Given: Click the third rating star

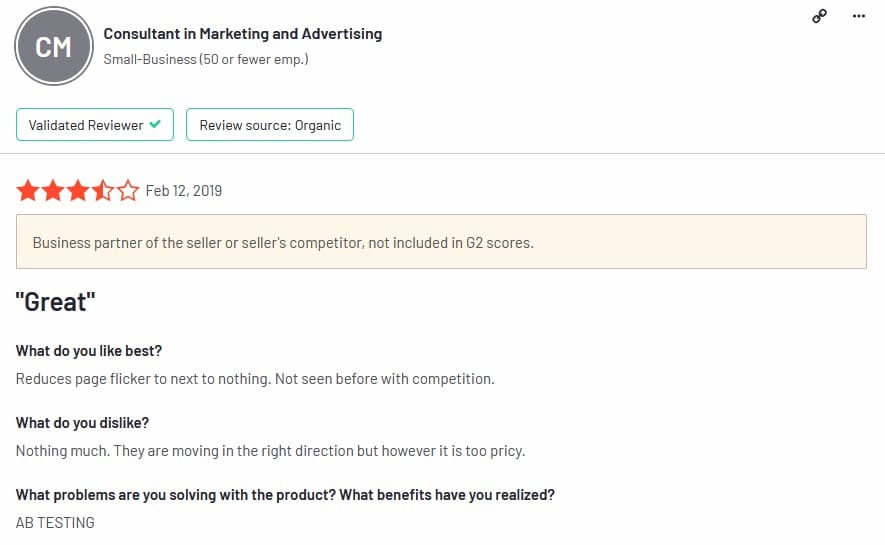Looking at the screenshot, I should [x=77, y=191].
